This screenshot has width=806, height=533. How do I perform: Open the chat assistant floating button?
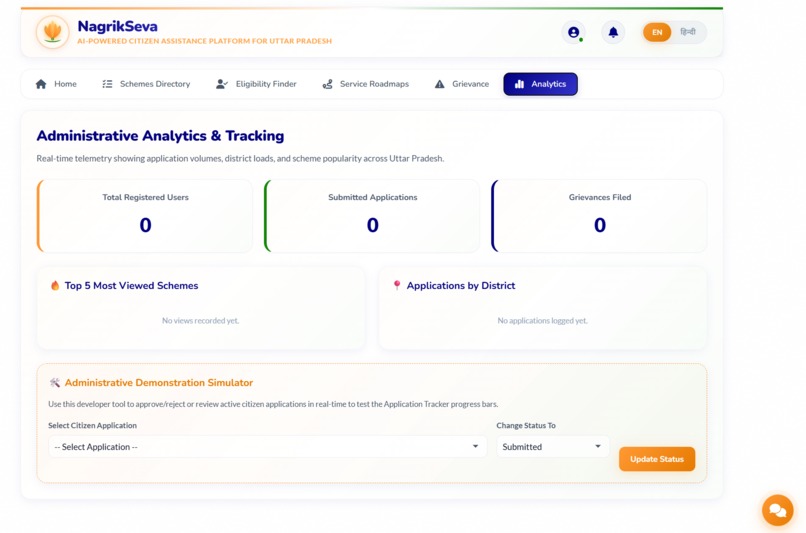coord(777,510)
